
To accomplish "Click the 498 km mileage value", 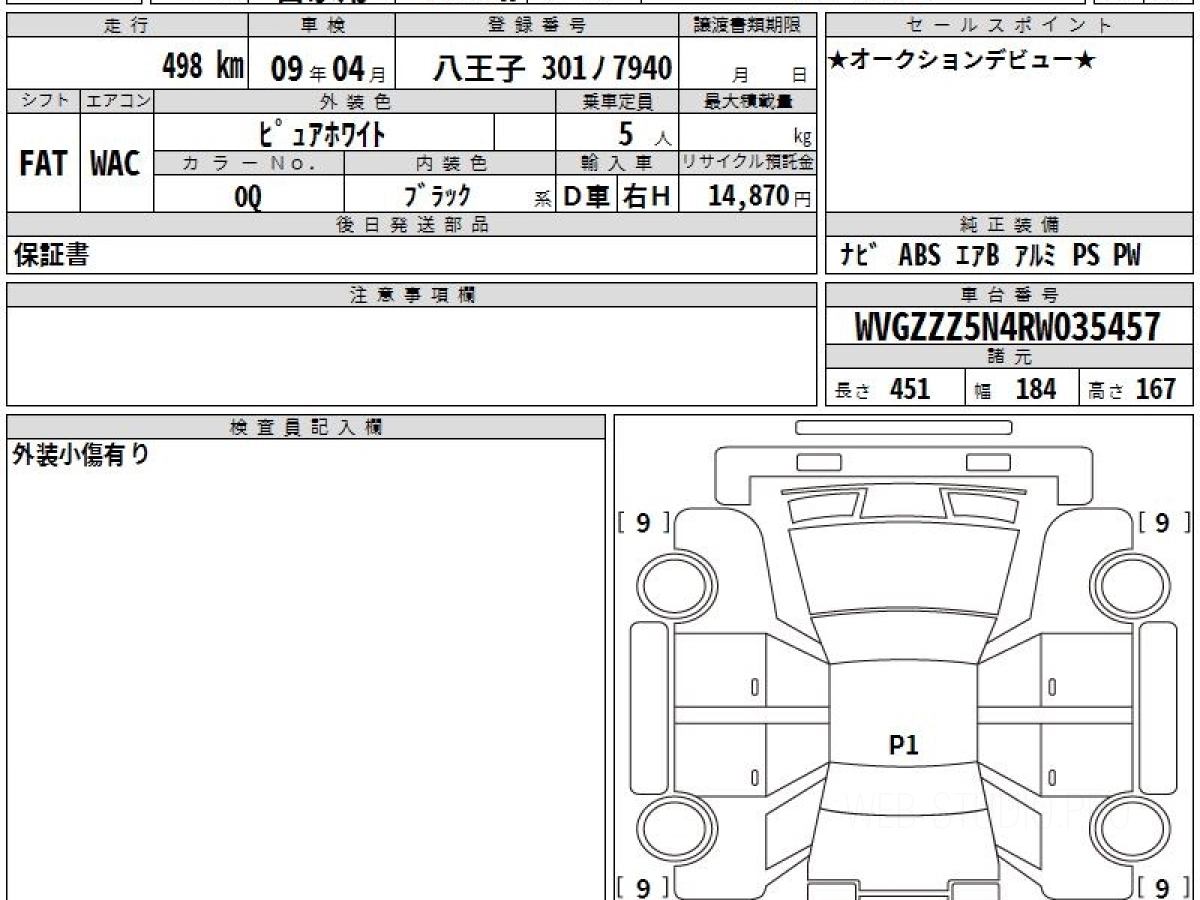I will pos(203,67).
